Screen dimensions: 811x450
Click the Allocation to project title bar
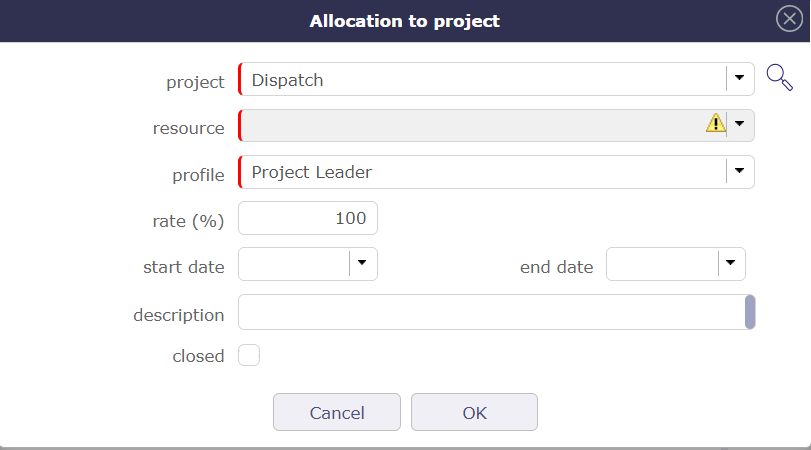click(x=404, y=20)
